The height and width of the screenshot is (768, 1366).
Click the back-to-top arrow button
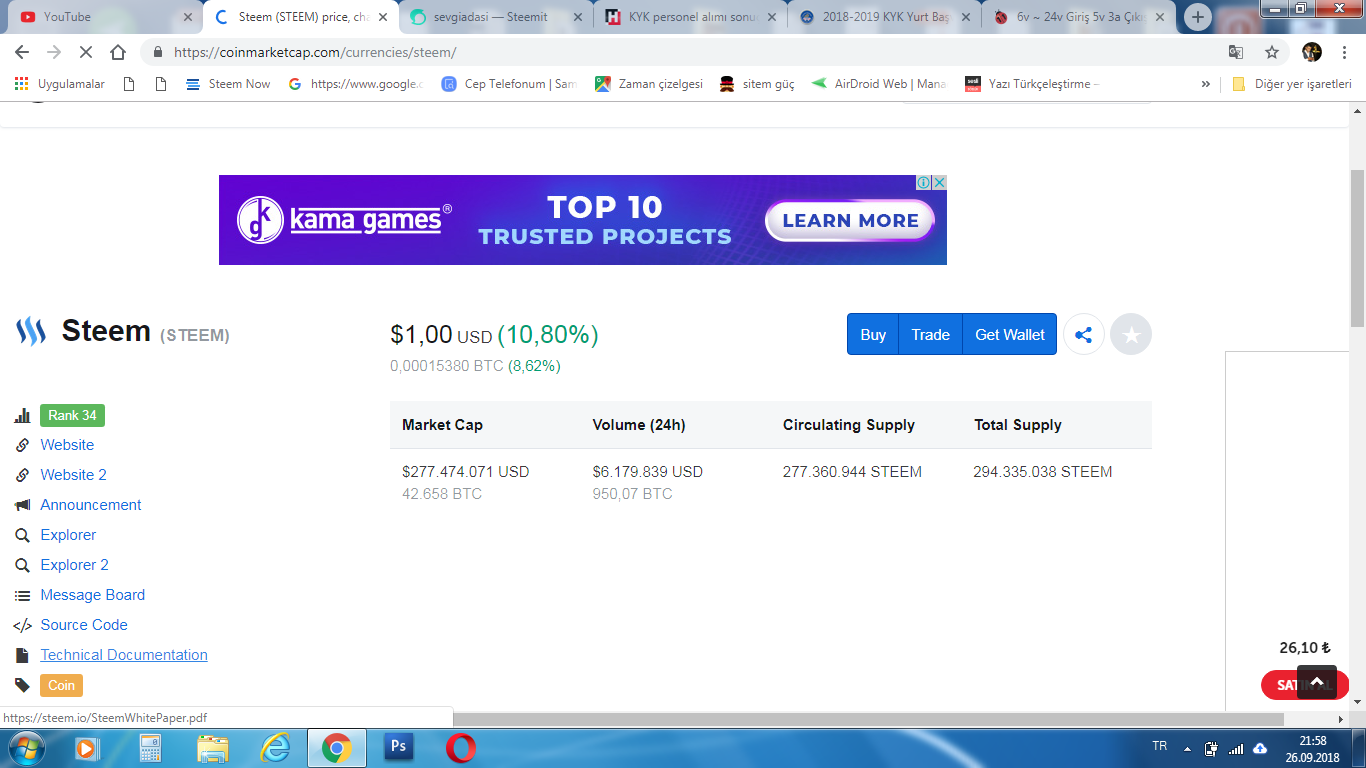click(x=1317, y=682)
